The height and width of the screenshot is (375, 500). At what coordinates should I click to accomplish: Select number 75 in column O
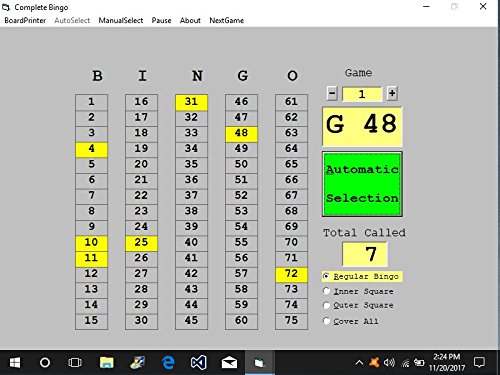tap(291, 321)
